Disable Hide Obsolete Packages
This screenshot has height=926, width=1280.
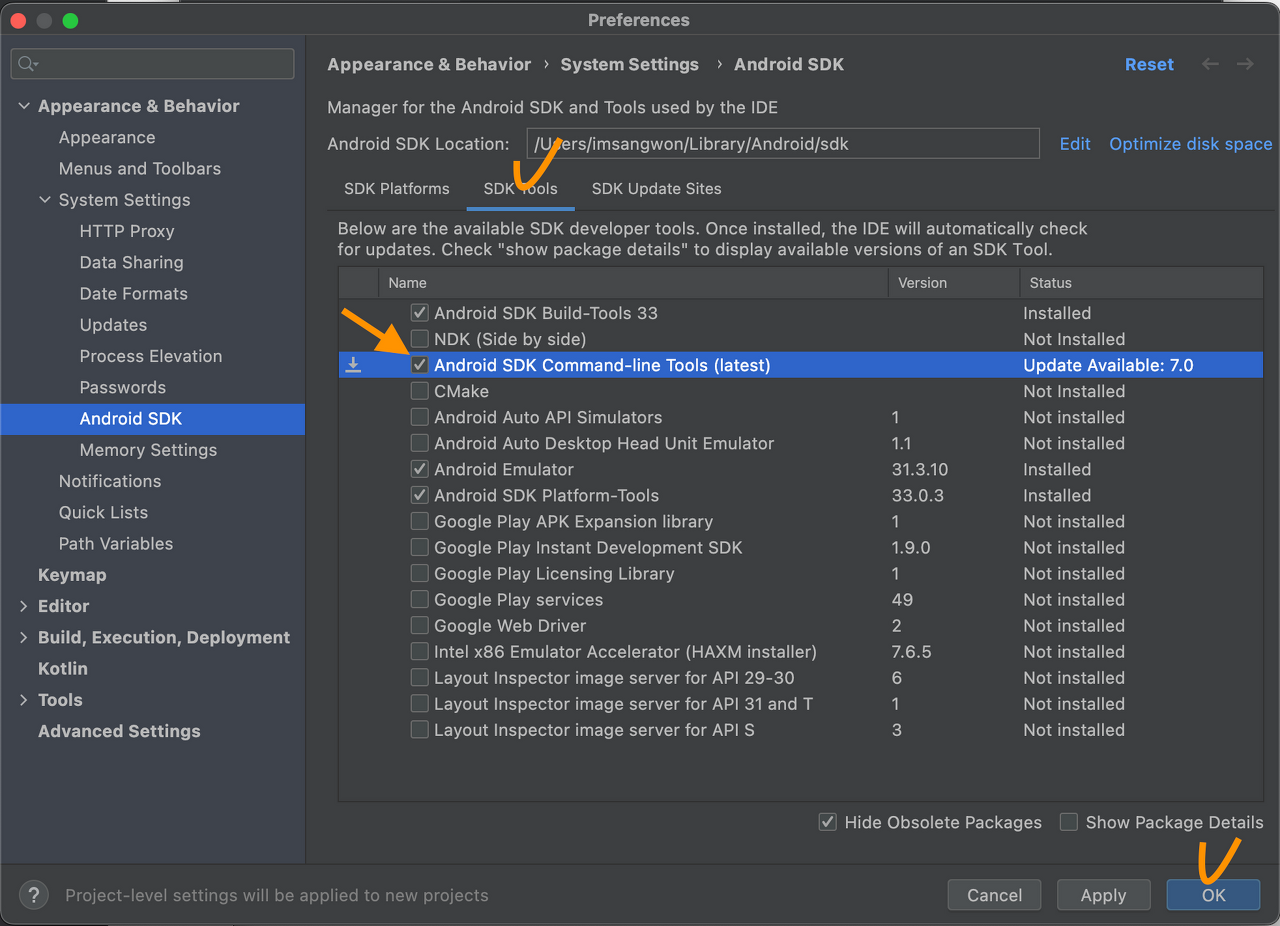point(827,822)
